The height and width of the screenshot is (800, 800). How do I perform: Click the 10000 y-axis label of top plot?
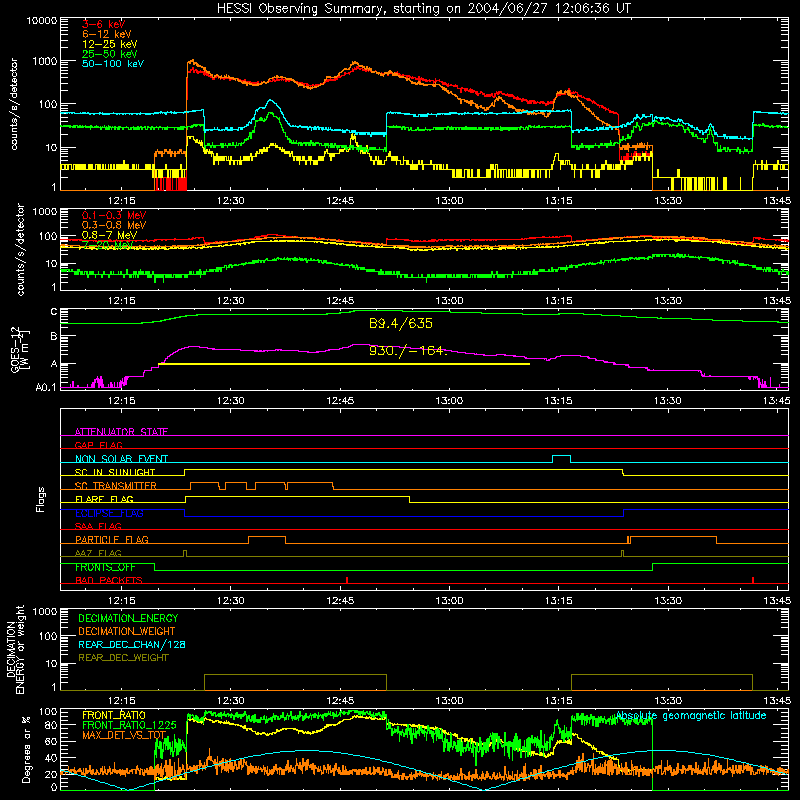tap(42, 21)
